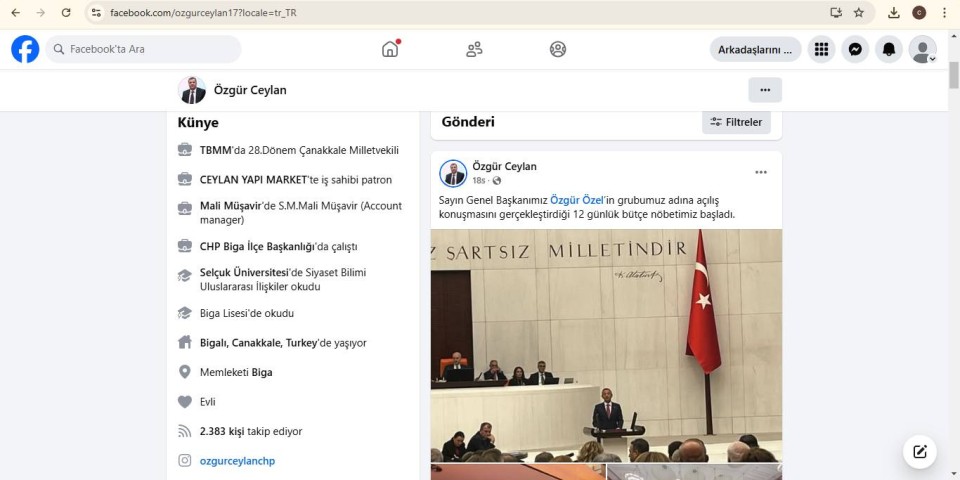Open CHP Biga İlçe Başkanlığı link
Viewport: 960px width, 480px height.
click(x=258, y=247)
